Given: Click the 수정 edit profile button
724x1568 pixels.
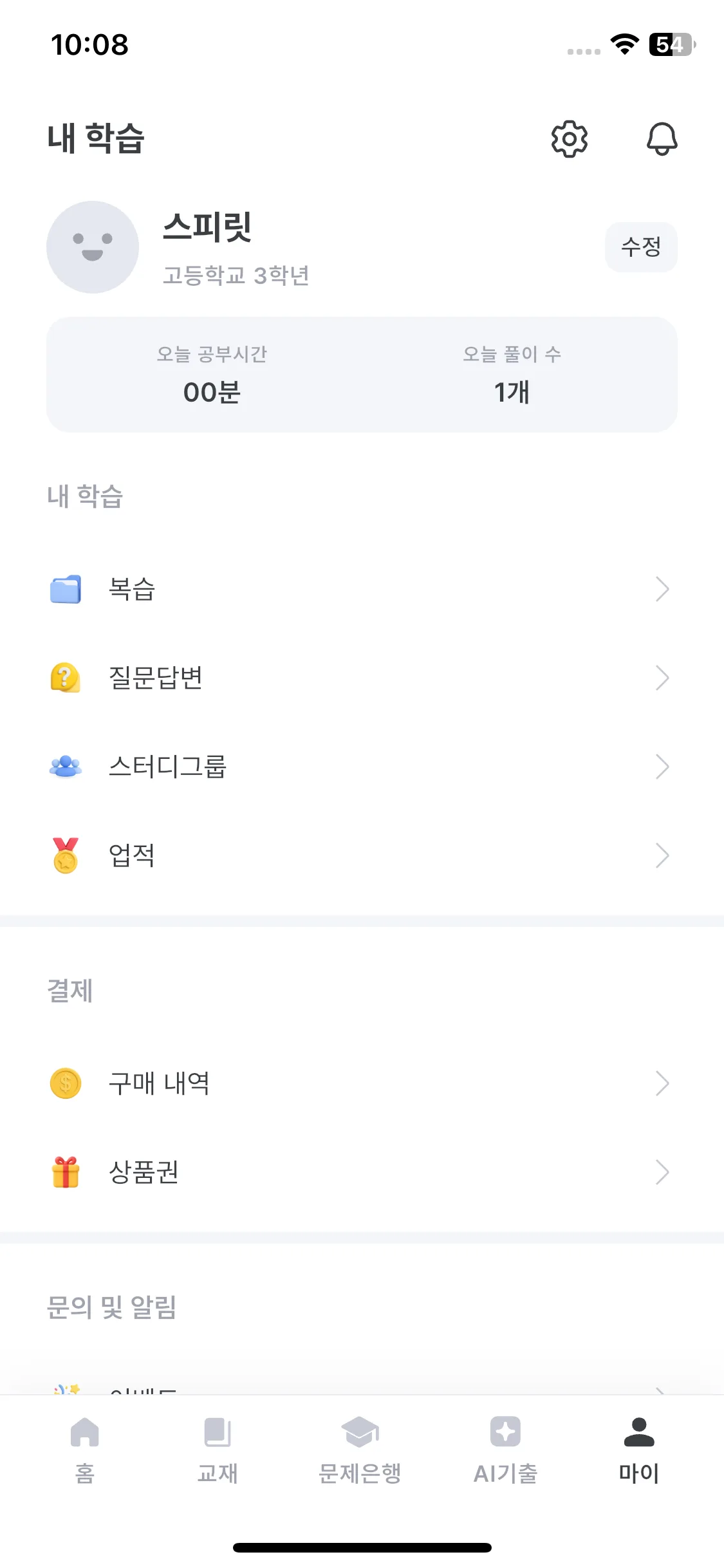Looking at the screenshot, I should pyautogui.click(x=641, y=247).
